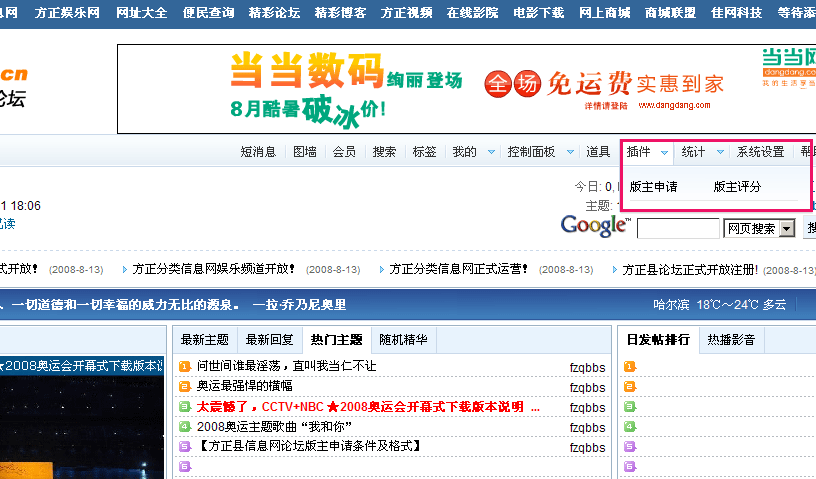Open topic 2008奥运主题歌曲“我和你”
This screenshot has height=479, width=816.
pyautogui.click(x=274, y=427)
